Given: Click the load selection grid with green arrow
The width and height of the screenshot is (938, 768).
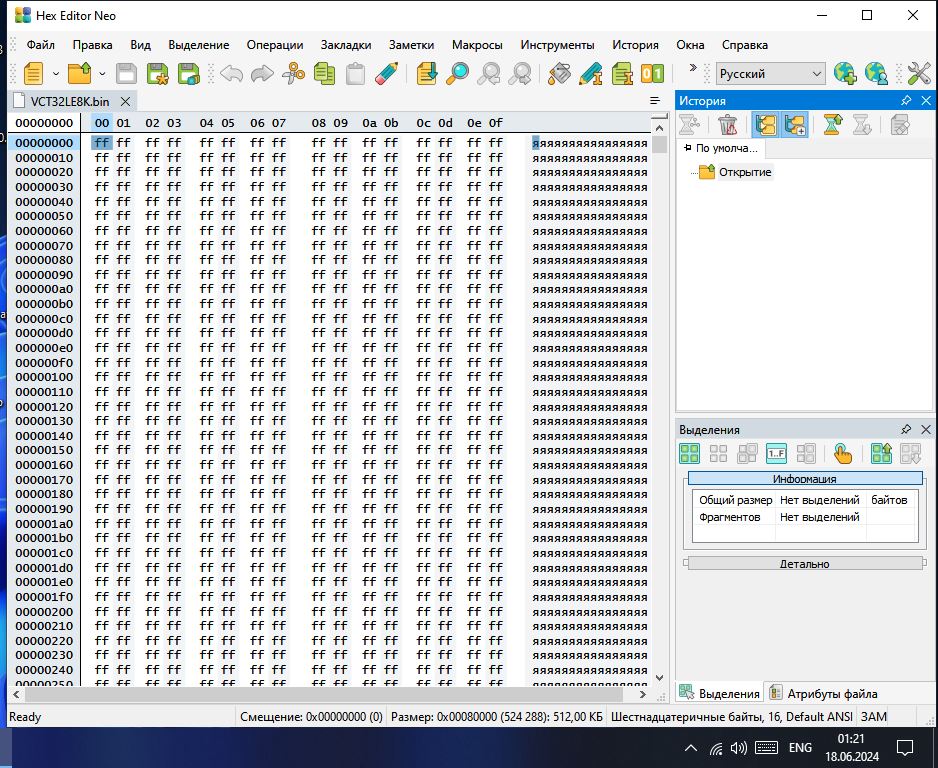Looking at the screenshot, I should [x=881, y=453].
